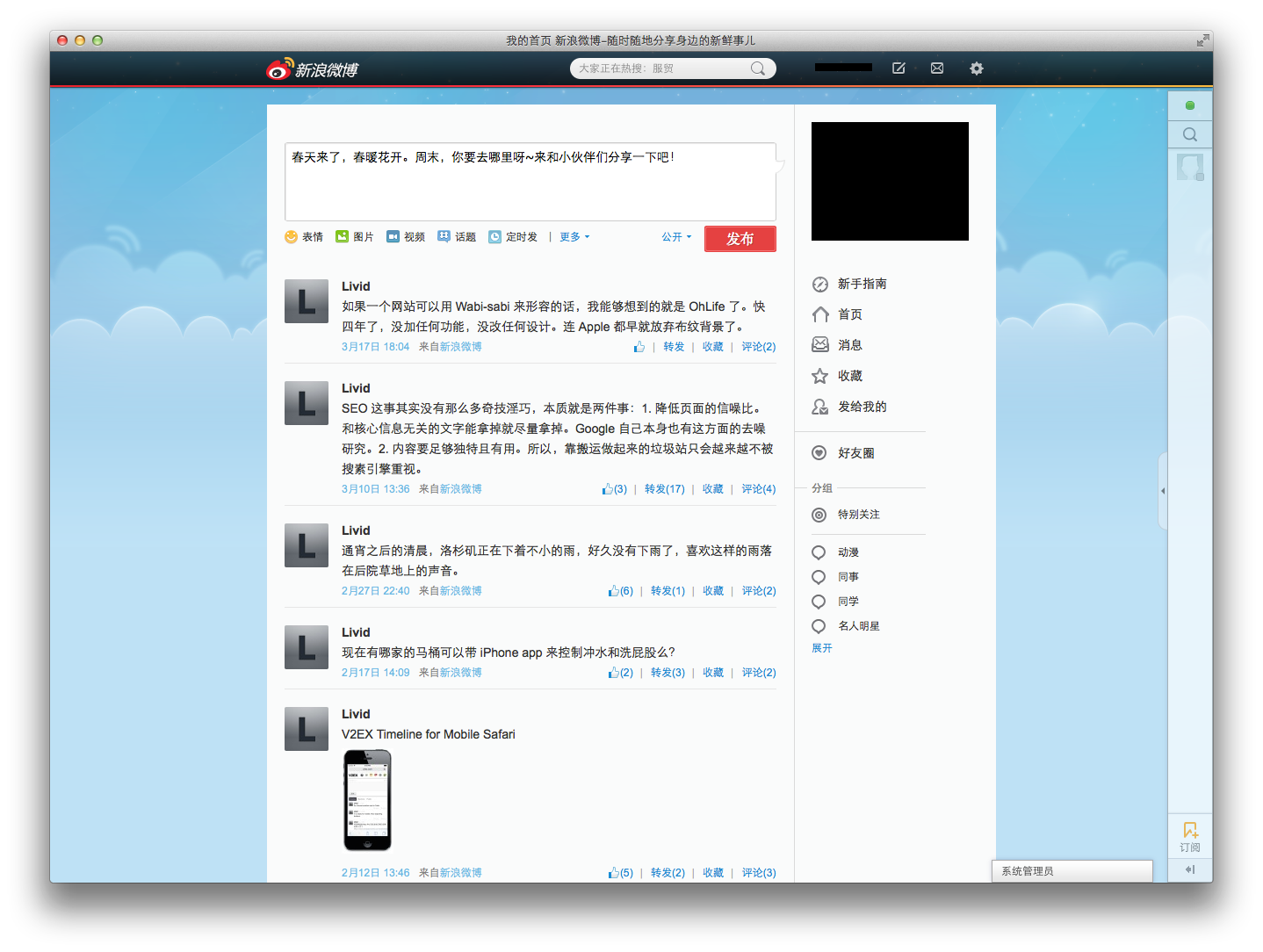Screen dimensions: 1263x952
Task: Insert an emoticon via 表情 icon
Action: pyautogui.click(x=292, y=237)
